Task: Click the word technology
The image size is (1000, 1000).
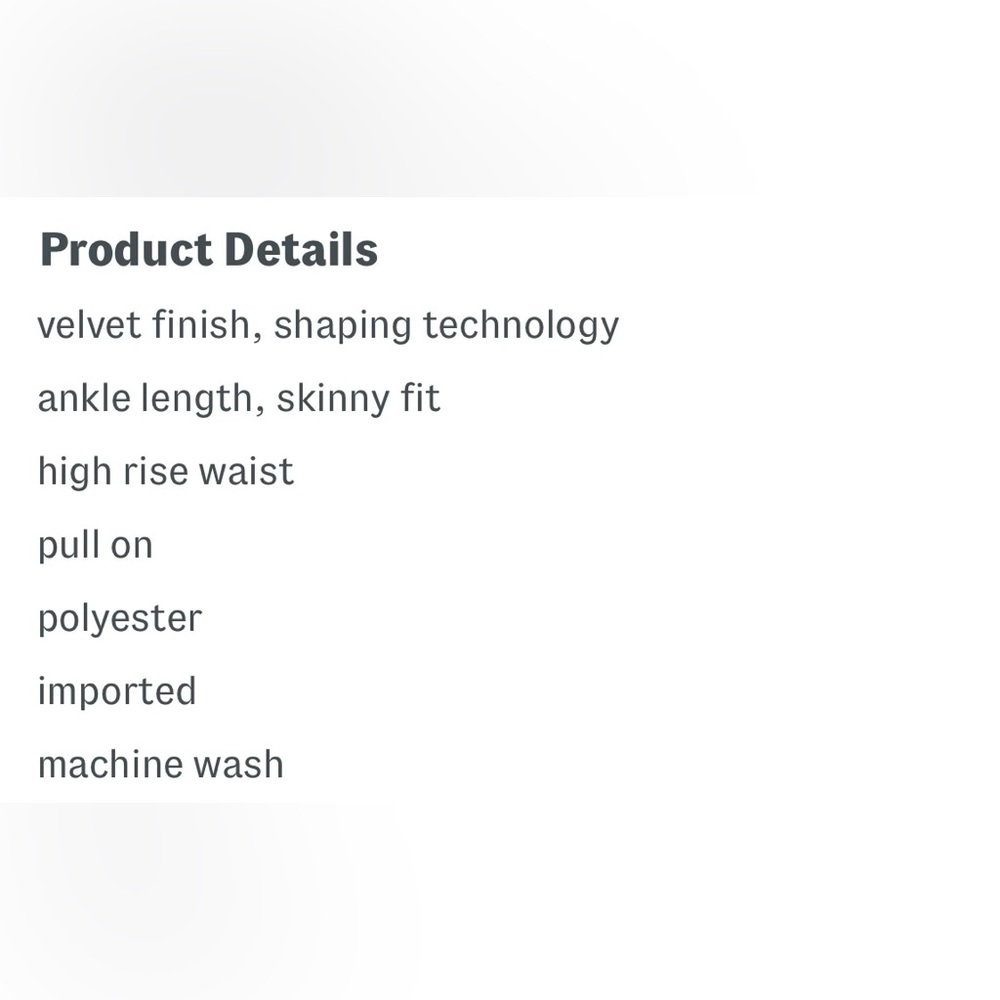Action: 521,327
